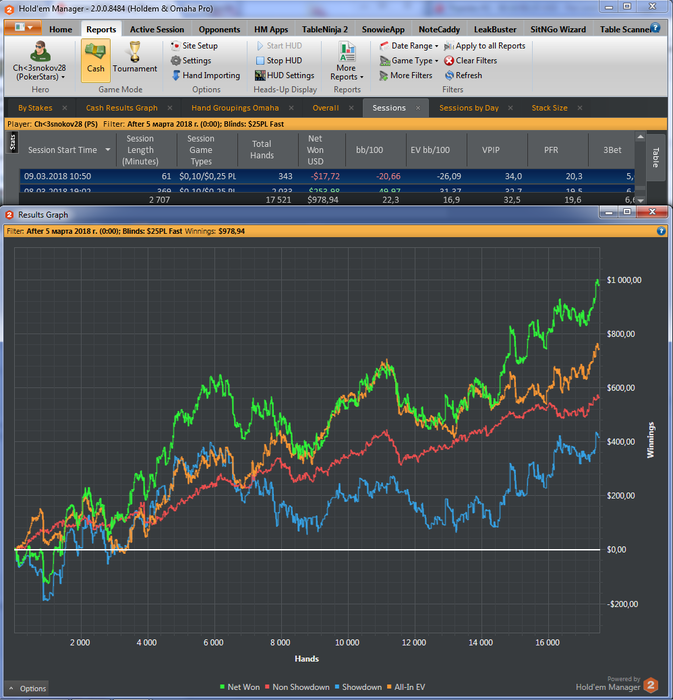The width and height of the screenshot is (673, 700).
Task: Click the Hero player avatar icon
Action: click(x=40, y=51)
